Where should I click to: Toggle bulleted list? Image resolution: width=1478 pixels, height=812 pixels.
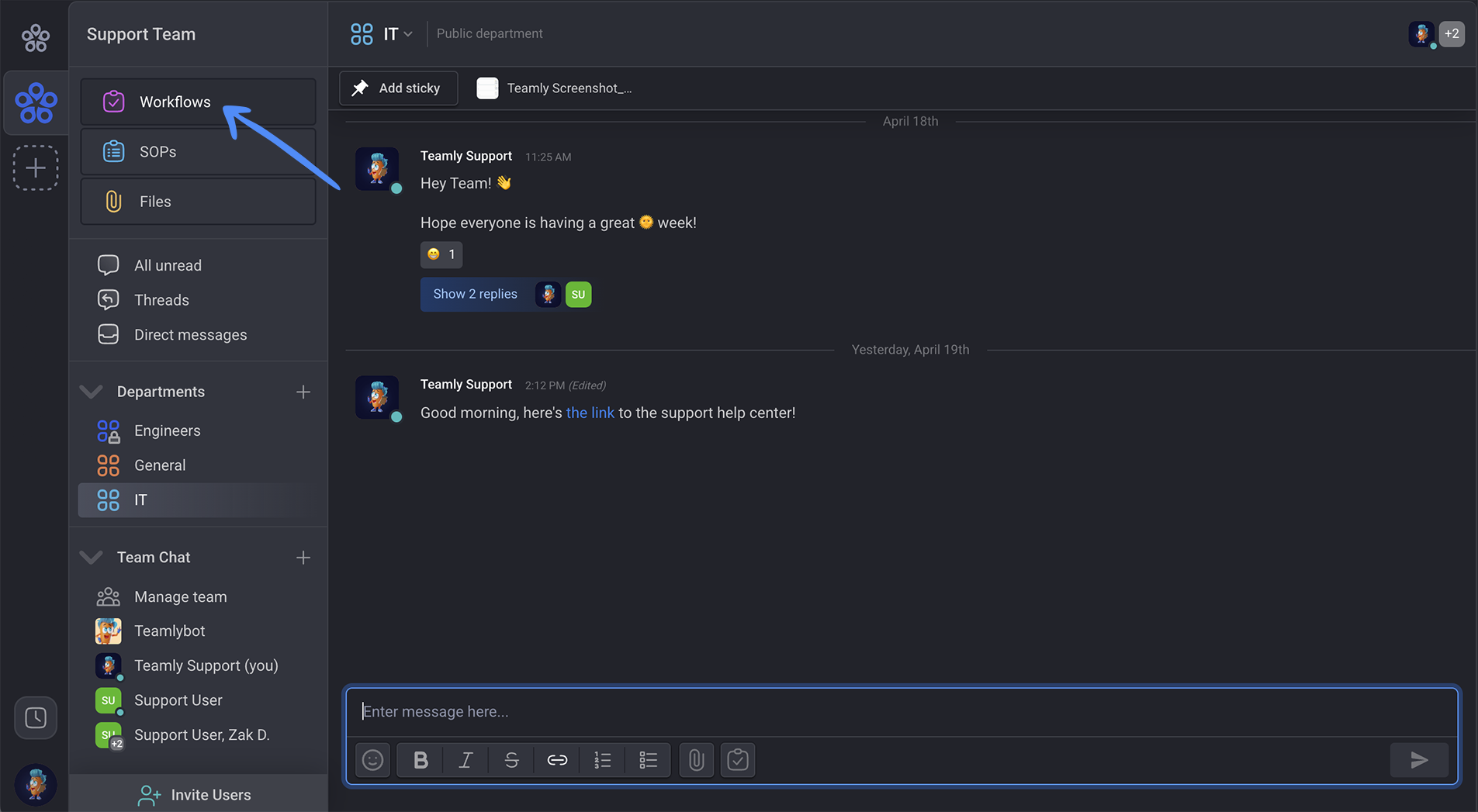pyautogui.click(x=649, y=760)
